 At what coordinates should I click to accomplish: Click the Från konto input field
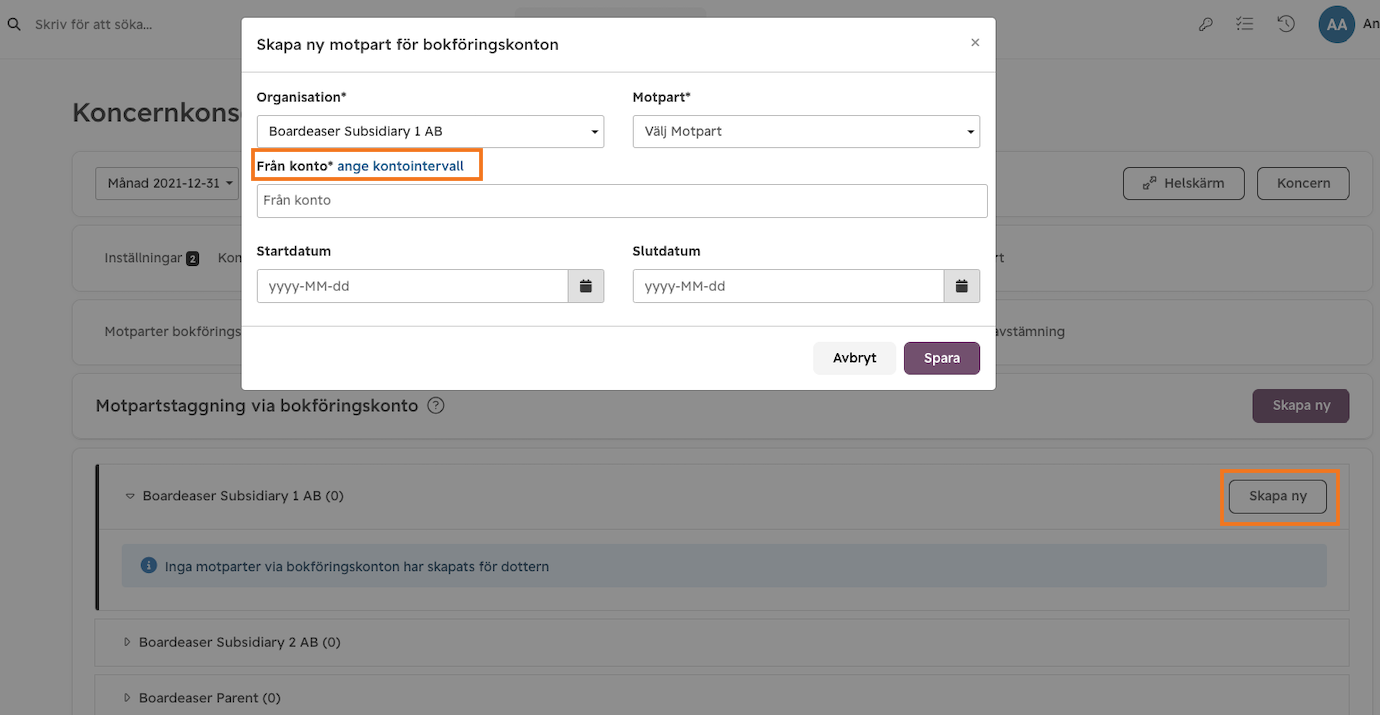click(622, 200)
